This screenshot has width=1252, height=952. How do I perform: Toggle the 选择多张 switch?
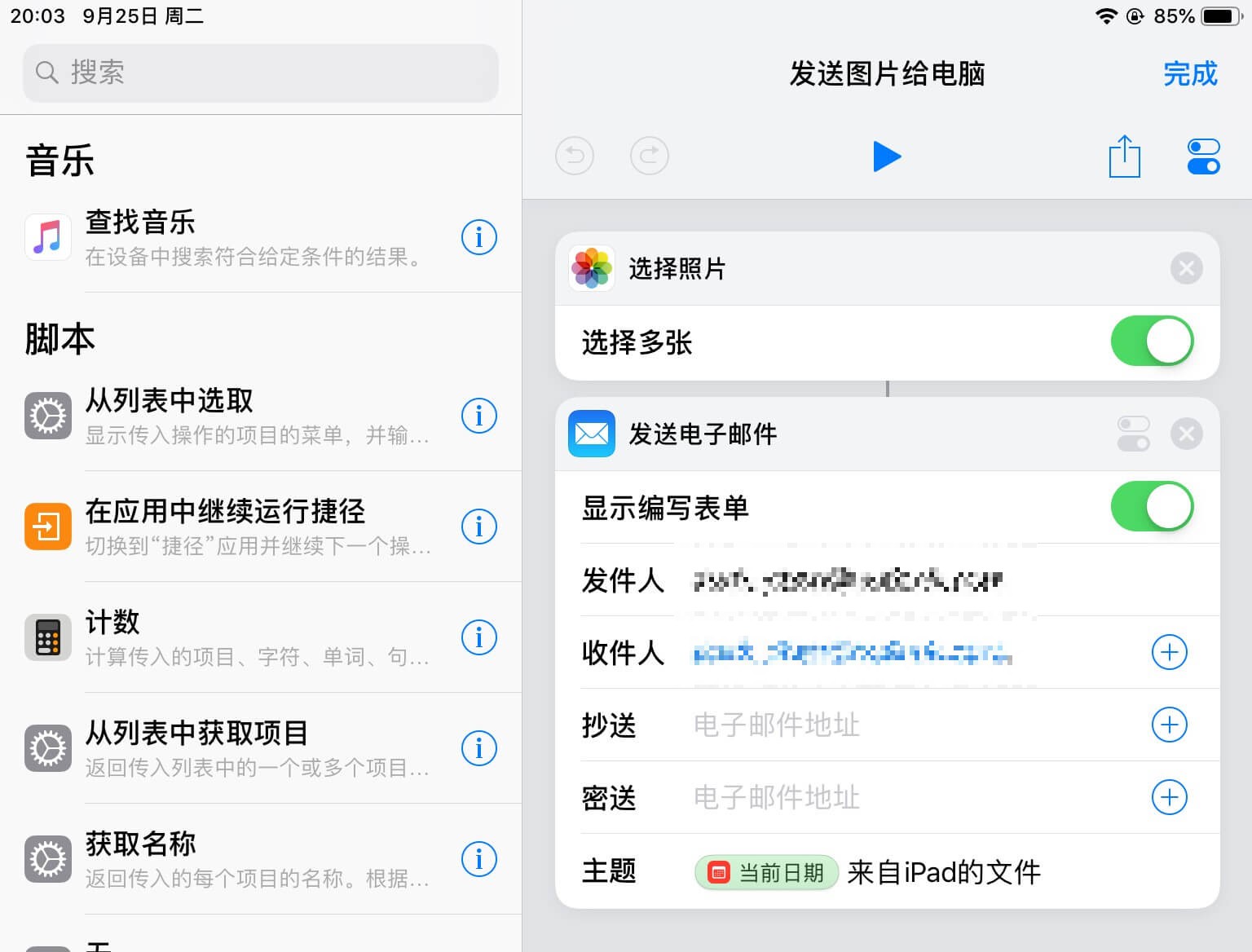click(x=1152, y=342)
